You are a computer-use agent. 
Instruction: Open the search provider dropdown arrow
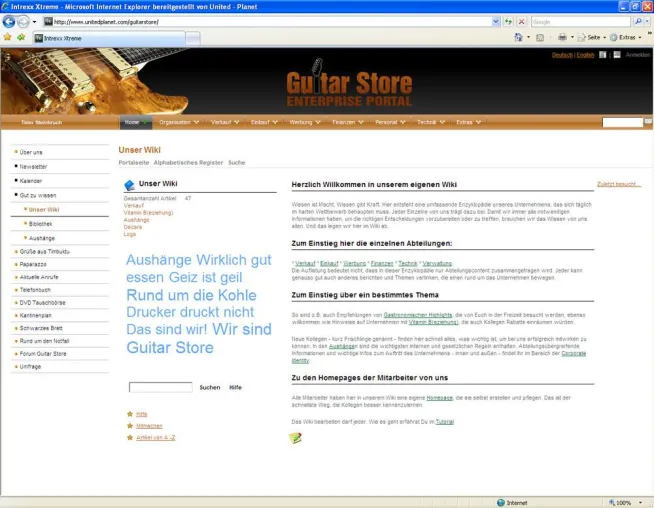tap(647, 22)
